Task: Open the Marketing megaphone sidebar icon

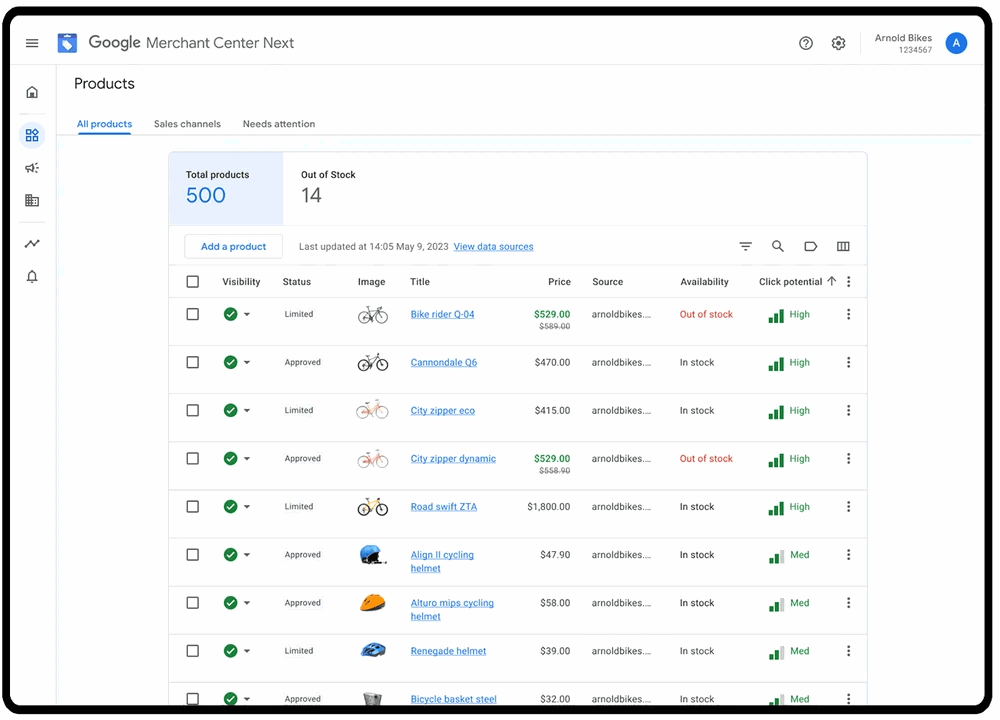Action: tap(32, 168)
